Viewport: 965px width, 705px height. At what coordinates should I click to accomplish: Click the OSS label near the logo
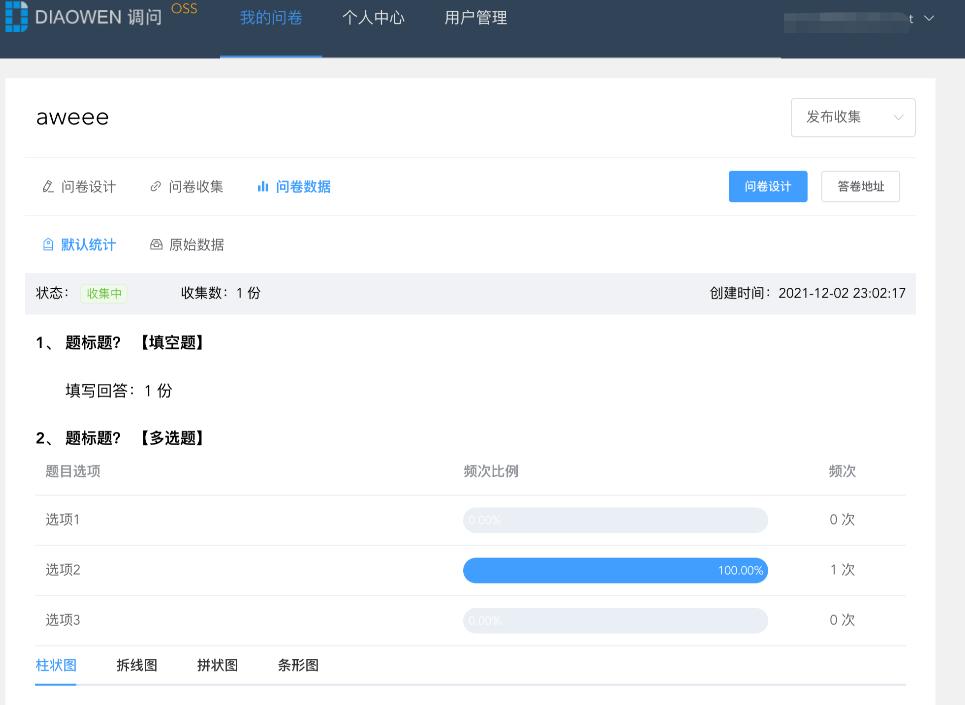[183, 8]
